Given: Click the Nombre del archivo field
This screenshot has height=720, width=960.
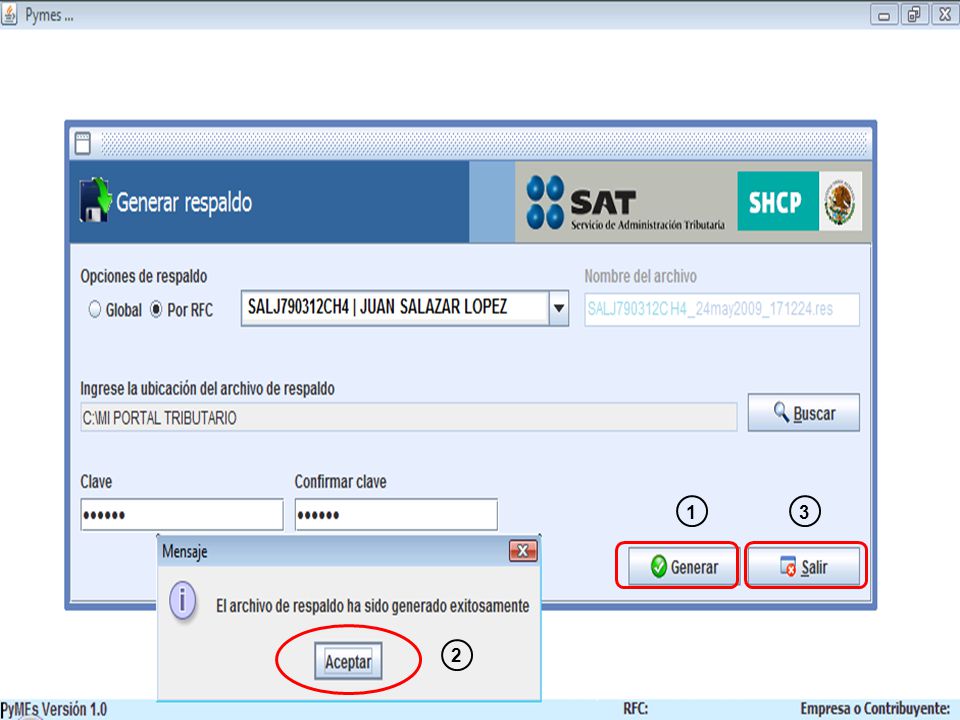Looking at the screenshot, I should tap(722, 309).
